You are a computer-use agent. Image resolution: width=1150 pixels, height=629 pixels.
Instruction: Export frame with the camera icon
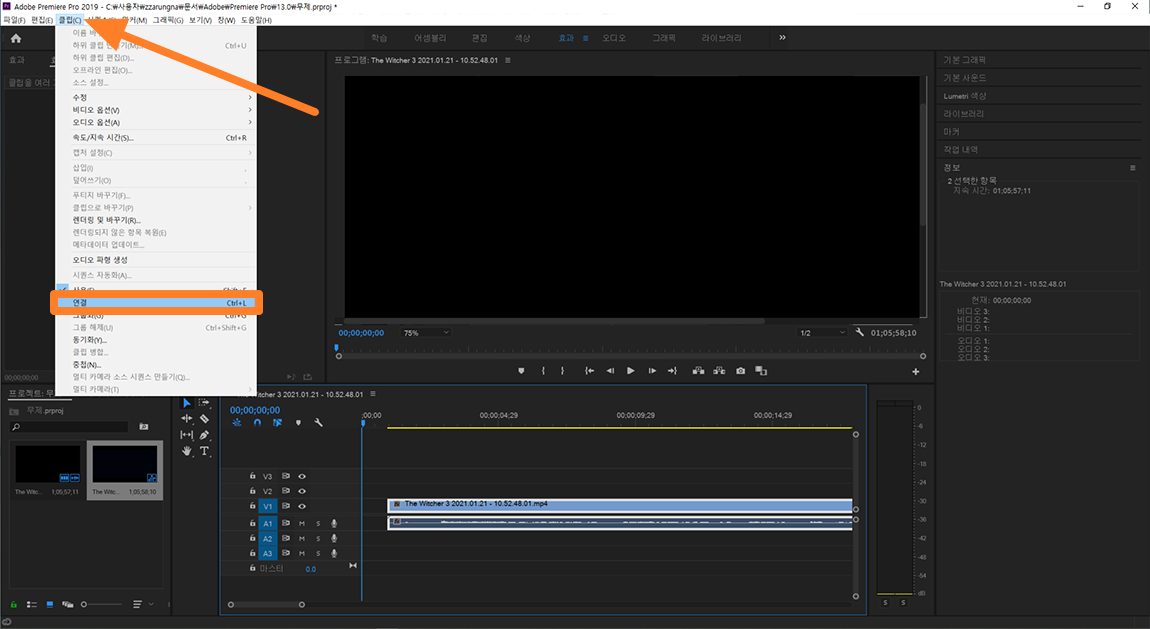coord(741,371)
